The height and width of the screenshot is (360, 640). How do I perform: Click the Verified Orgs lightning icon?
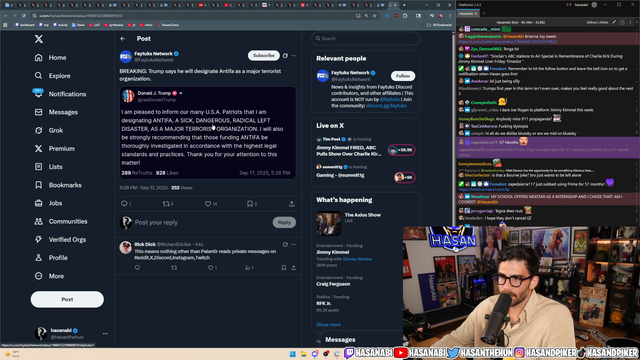pyautogui.click(x=38, y=240)
